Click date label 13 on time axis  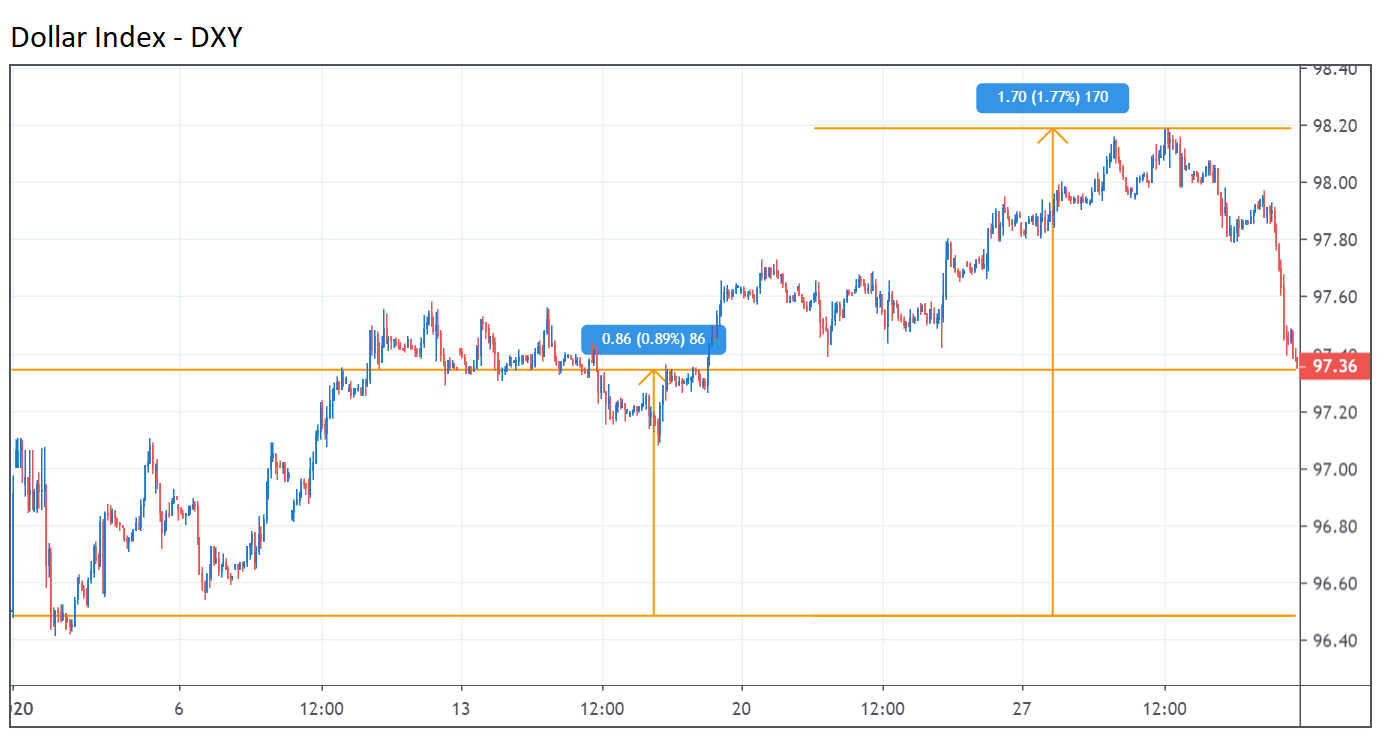[461, 708]
